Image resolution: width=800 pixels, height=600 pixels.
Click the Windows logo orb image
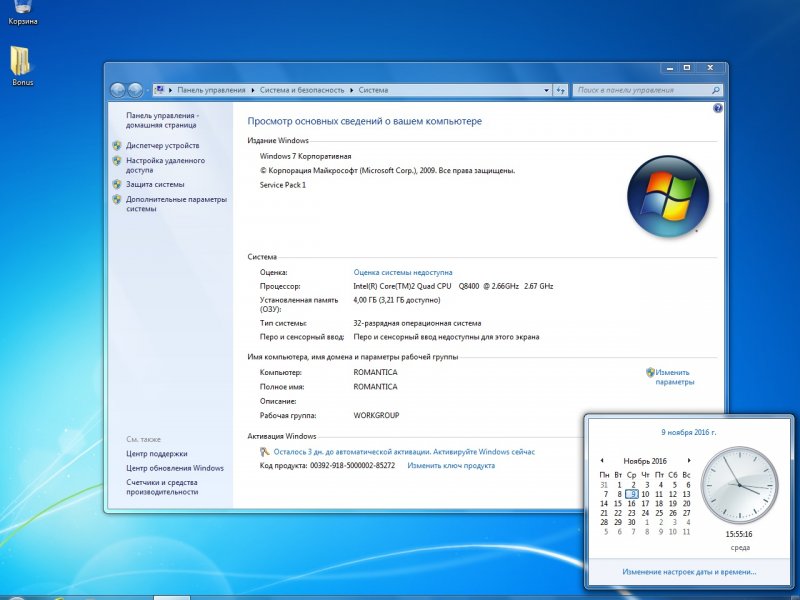(x=667, y=196)
